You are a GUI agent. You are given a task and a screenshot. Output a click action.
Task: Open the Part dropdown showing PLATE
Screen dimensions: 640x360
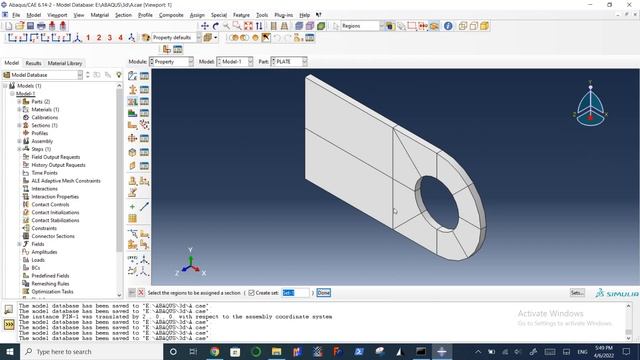[289, 62]
